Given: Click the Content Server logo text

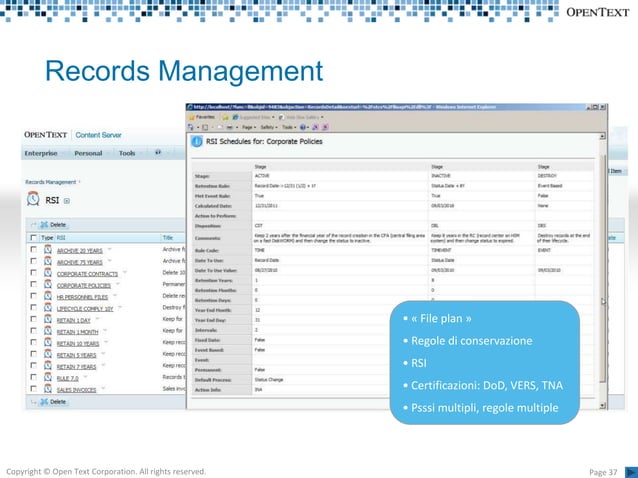Looking at the screenshot, I should [x=98, y=135].
